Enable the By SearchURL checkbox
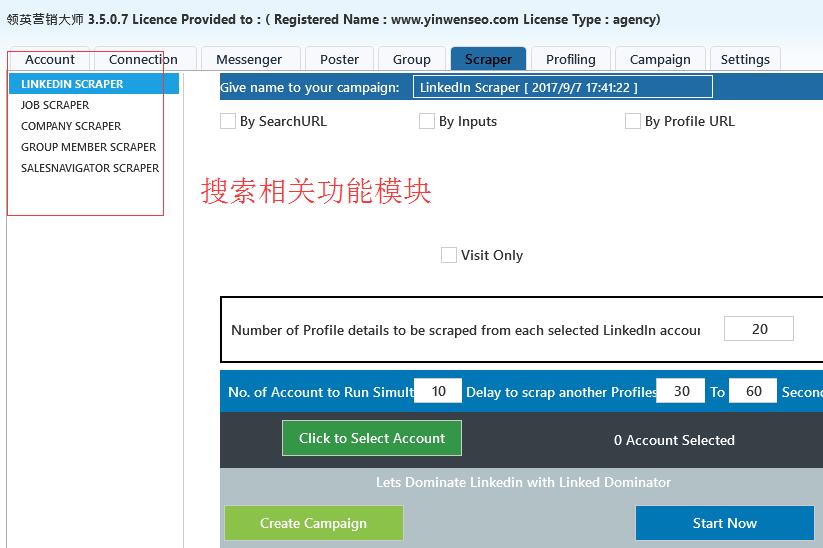This screenshot has height=548, width=823. tap(228, 121)
